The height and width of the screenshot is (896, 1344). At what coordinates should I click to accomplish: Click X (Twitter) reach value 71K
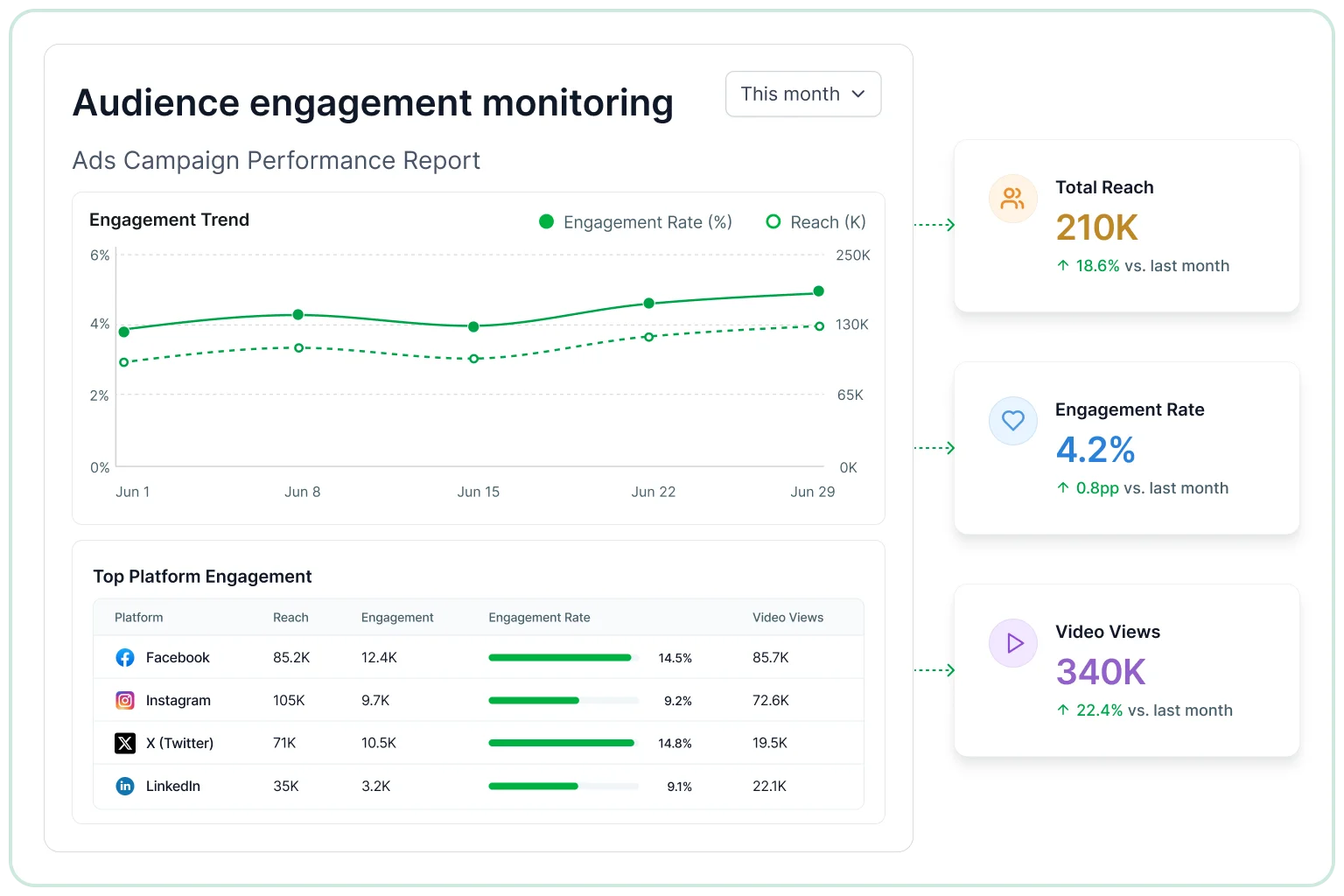point(284,743)
